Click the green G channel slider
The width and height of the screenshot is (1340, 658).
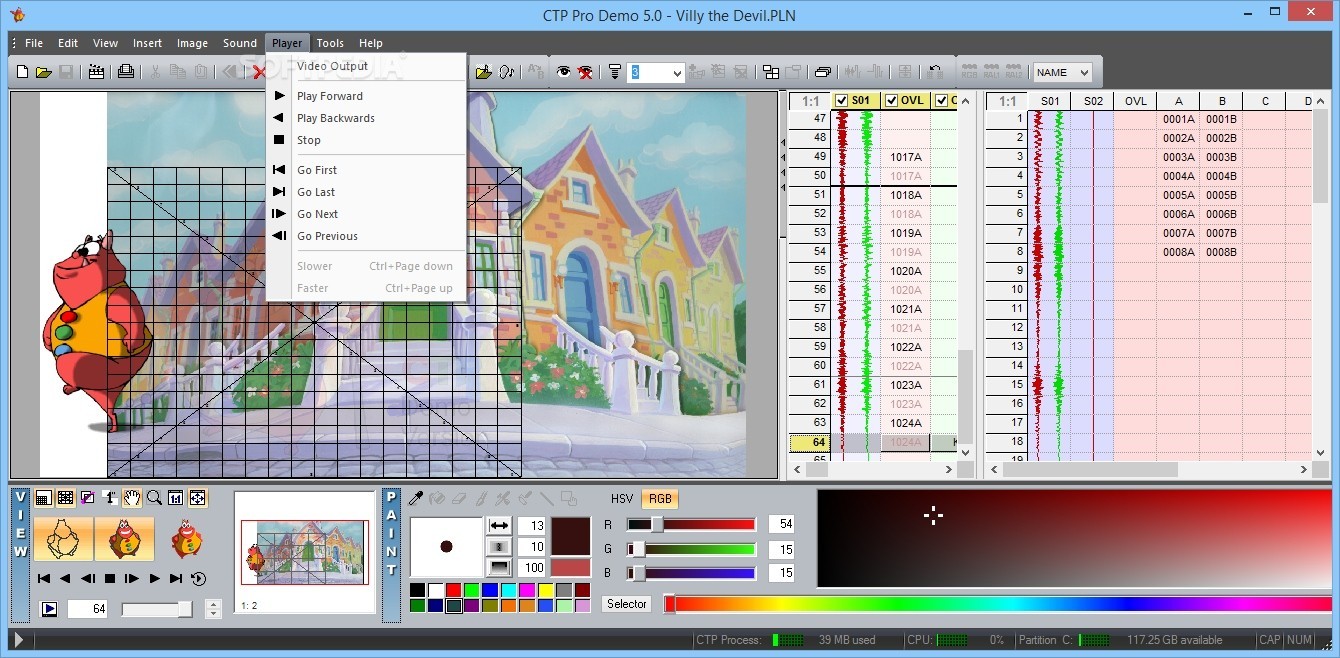(691, 548)
